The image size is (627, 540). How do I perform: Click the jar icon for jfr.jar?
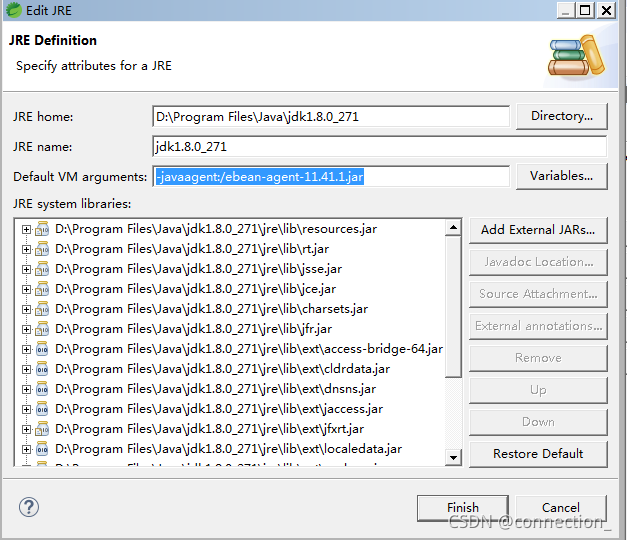click(x=42, y=329)
